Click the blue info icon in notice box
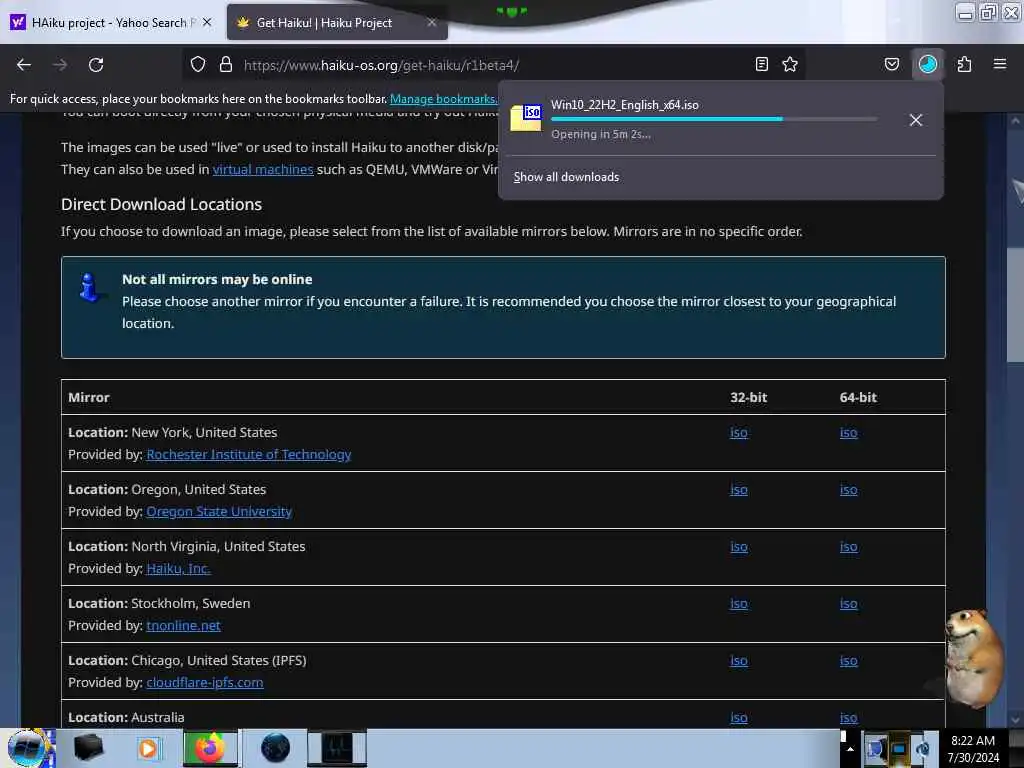The image size is (1024, 768). pyautogui.click(x=88, y=288)
